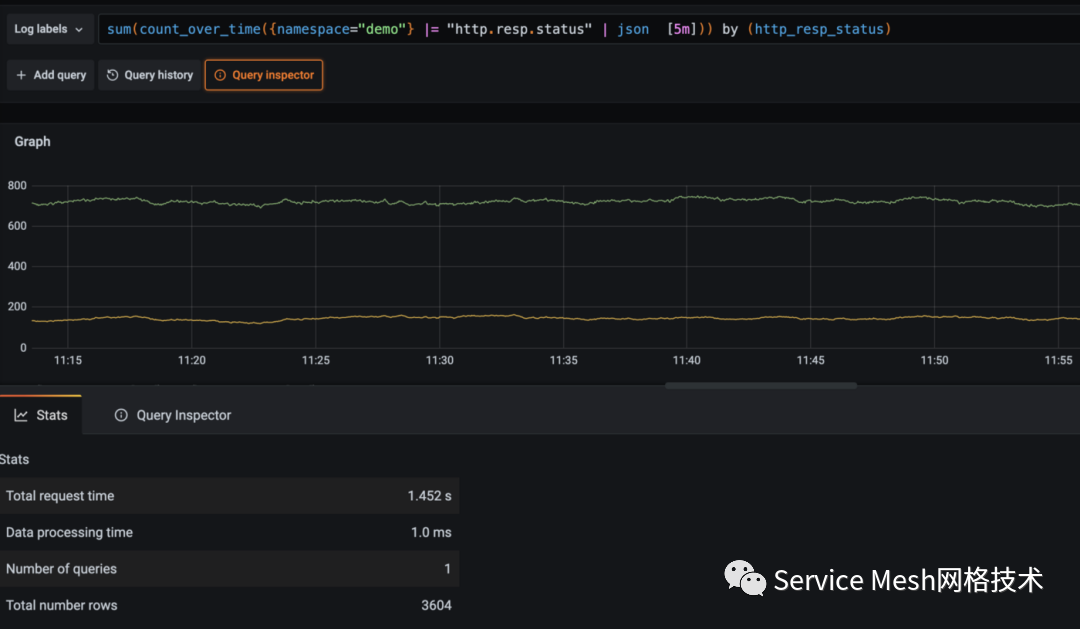
Task: Click the 11:40 time axis label
Action: pos(686,360)
